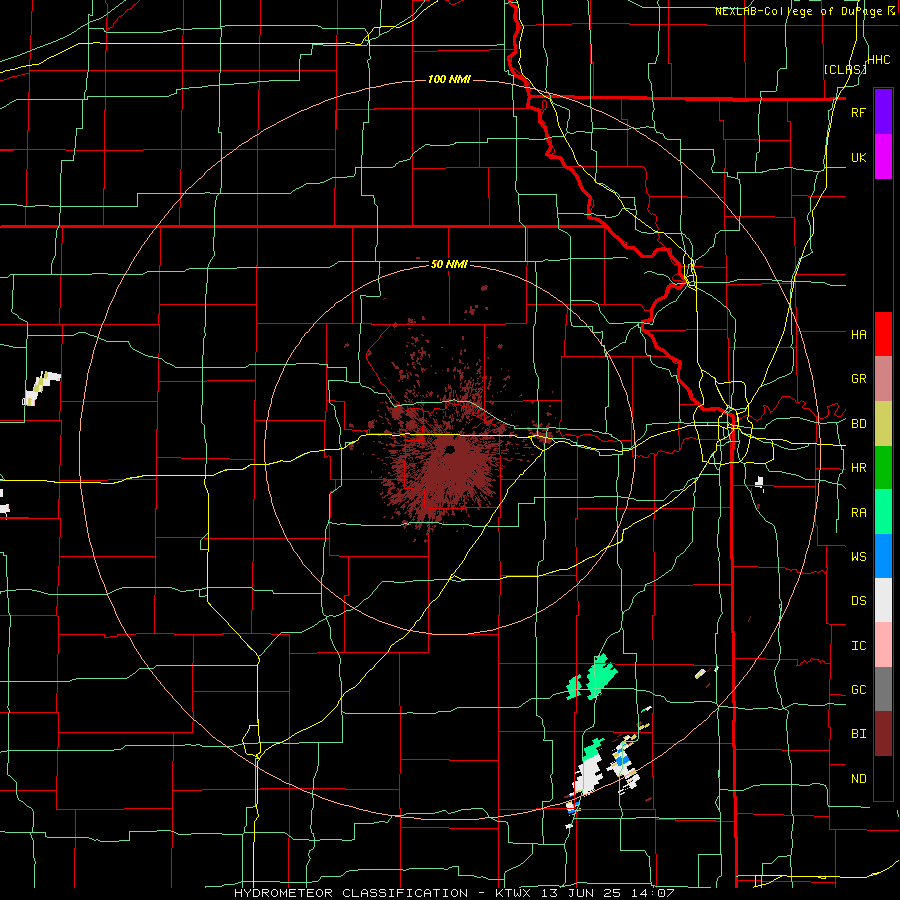The image size is (900, 900).
Task: Click the WS legend label
Action: (x=859, y=556)
